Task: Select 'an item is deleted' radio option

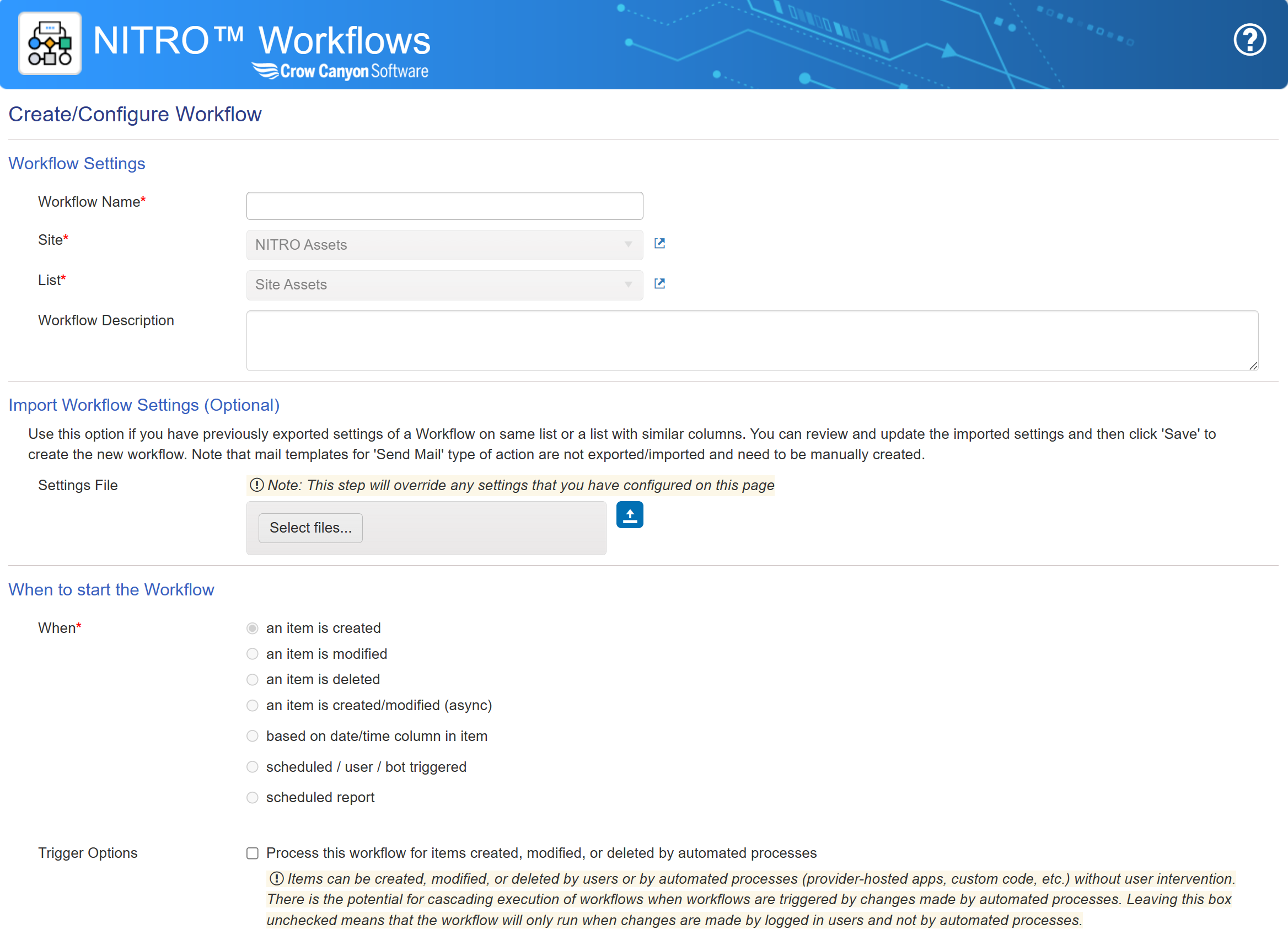Action: click(252, 679)
